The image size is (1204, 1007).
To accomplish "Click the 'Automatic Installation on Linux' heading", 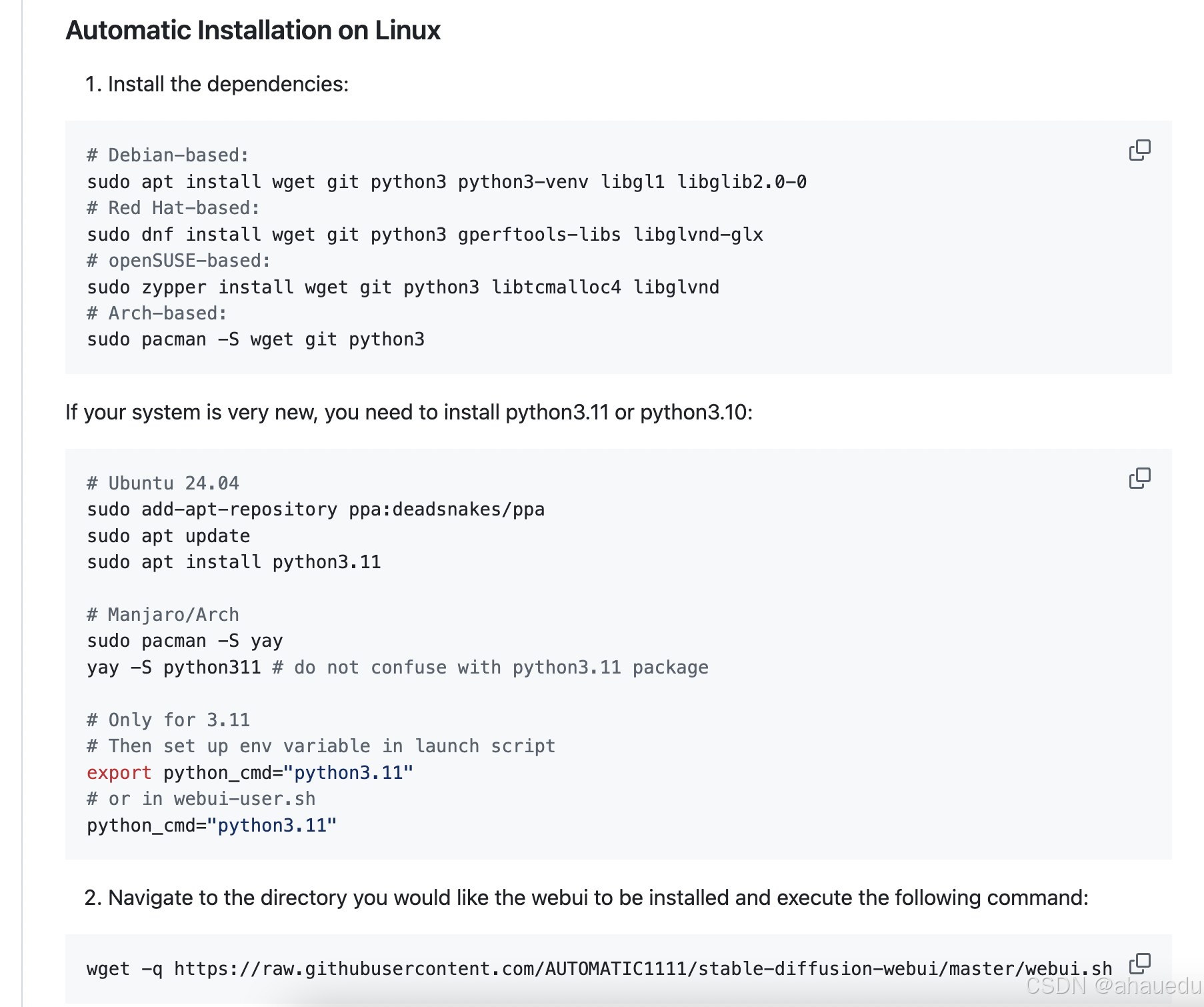I will click(x=253, y=31).
